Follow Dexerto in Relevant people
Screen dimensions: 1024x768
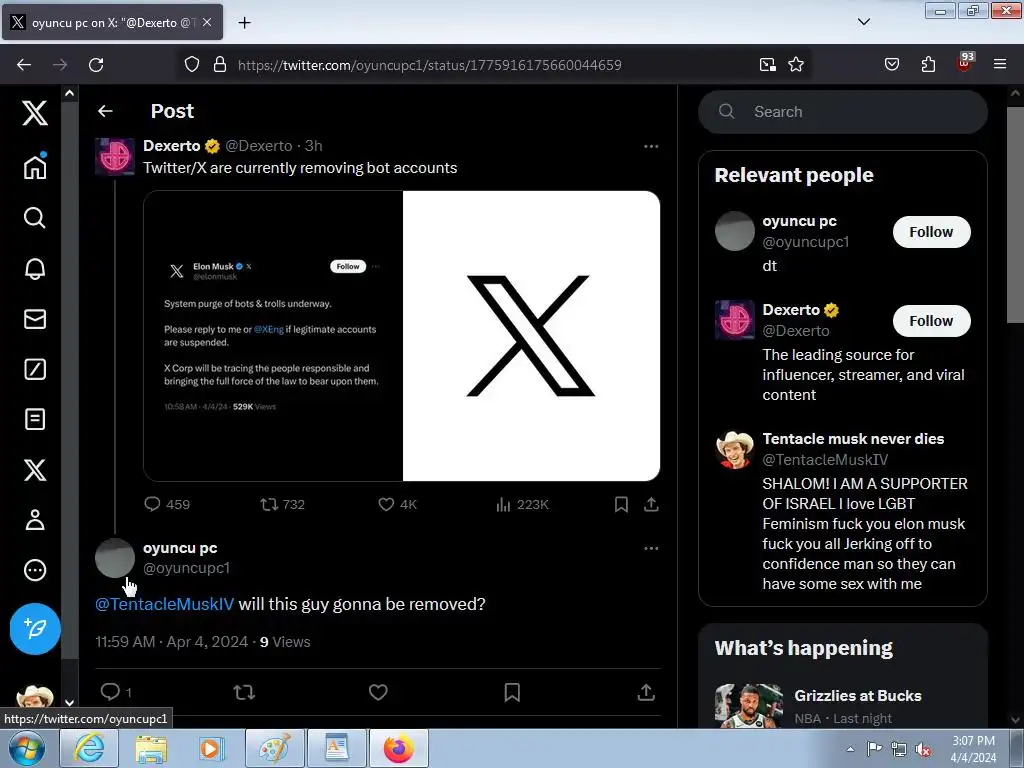pos(931,321)
